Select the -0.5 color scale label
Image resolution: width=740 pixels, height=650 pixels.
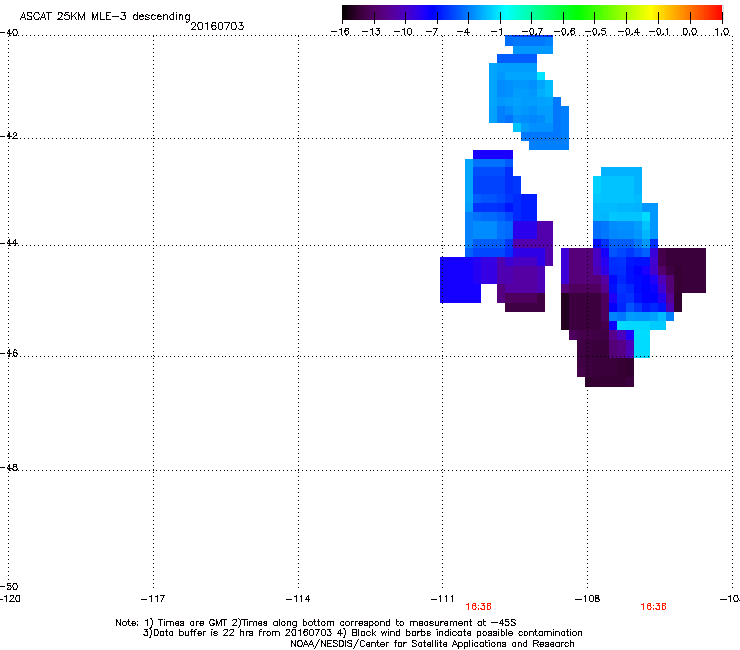(596, 32)
